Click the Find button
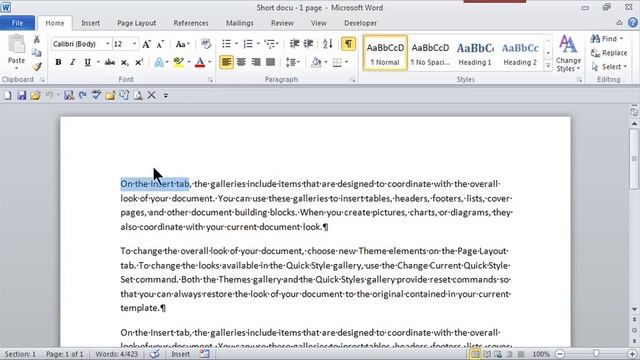 (x=607, y=39)
